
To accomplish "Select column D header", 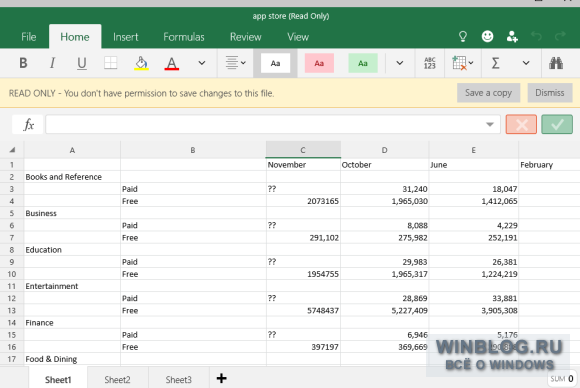I will click(x=385, y=150).
